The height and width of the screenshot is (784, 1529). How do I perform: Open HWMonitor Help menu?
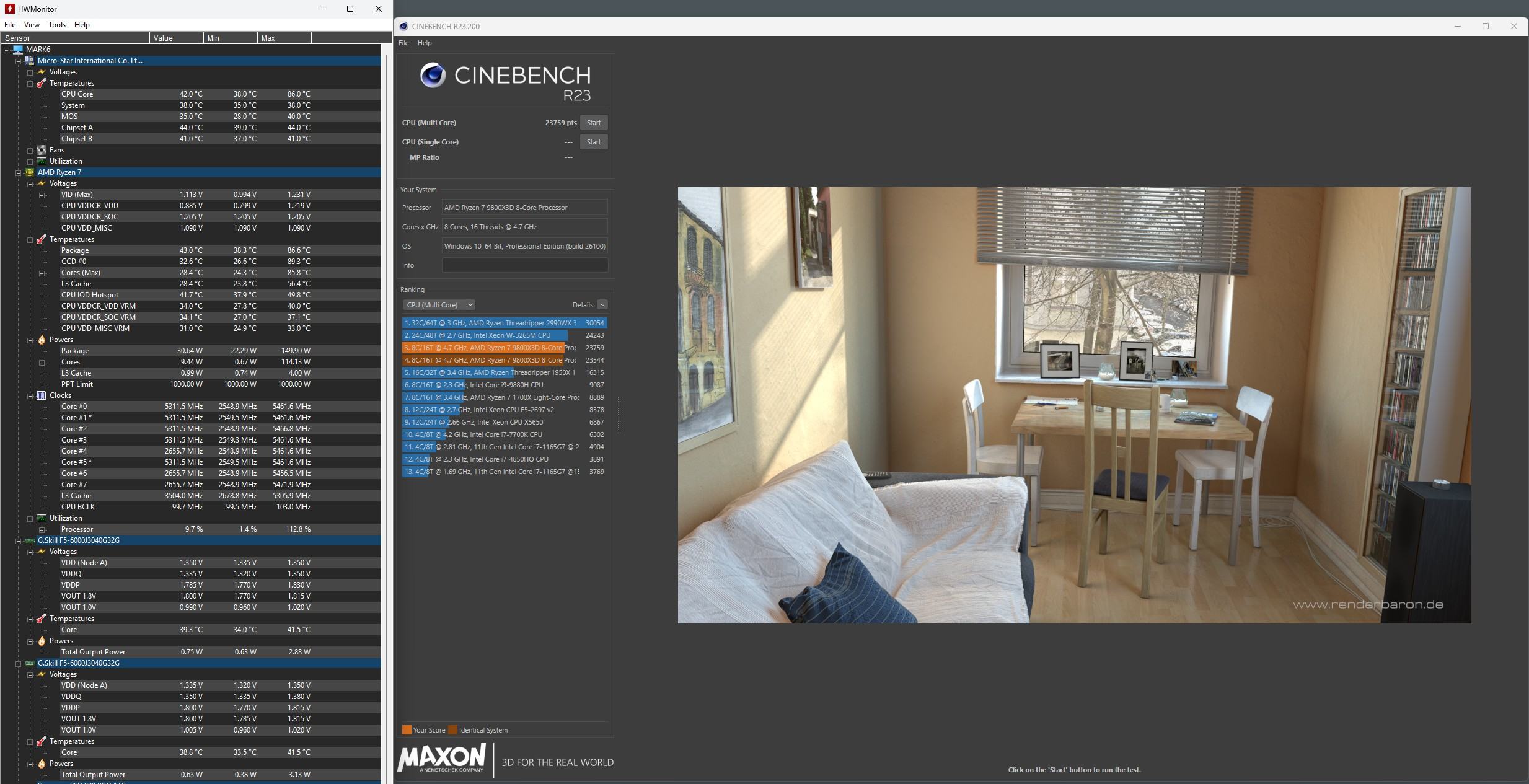82,25
